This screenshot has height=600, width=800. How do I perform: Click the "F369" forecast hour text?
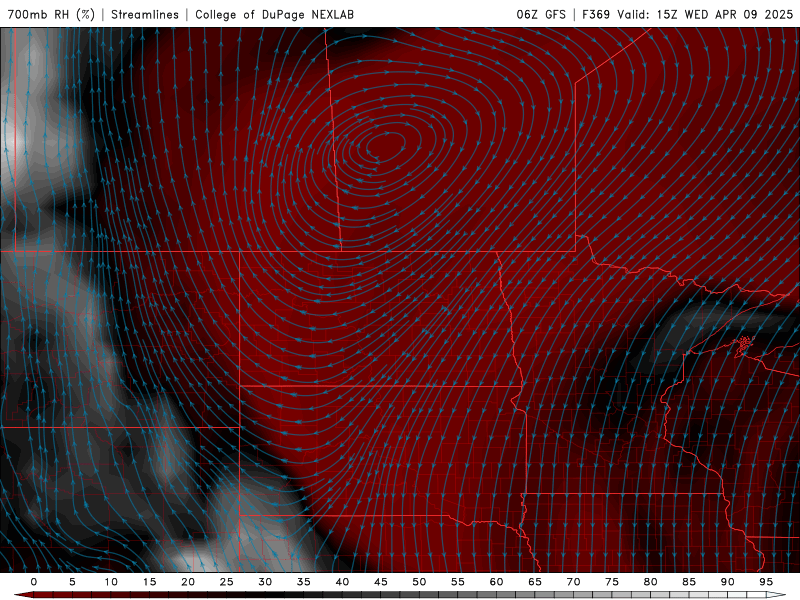click(x=596, y=14)
